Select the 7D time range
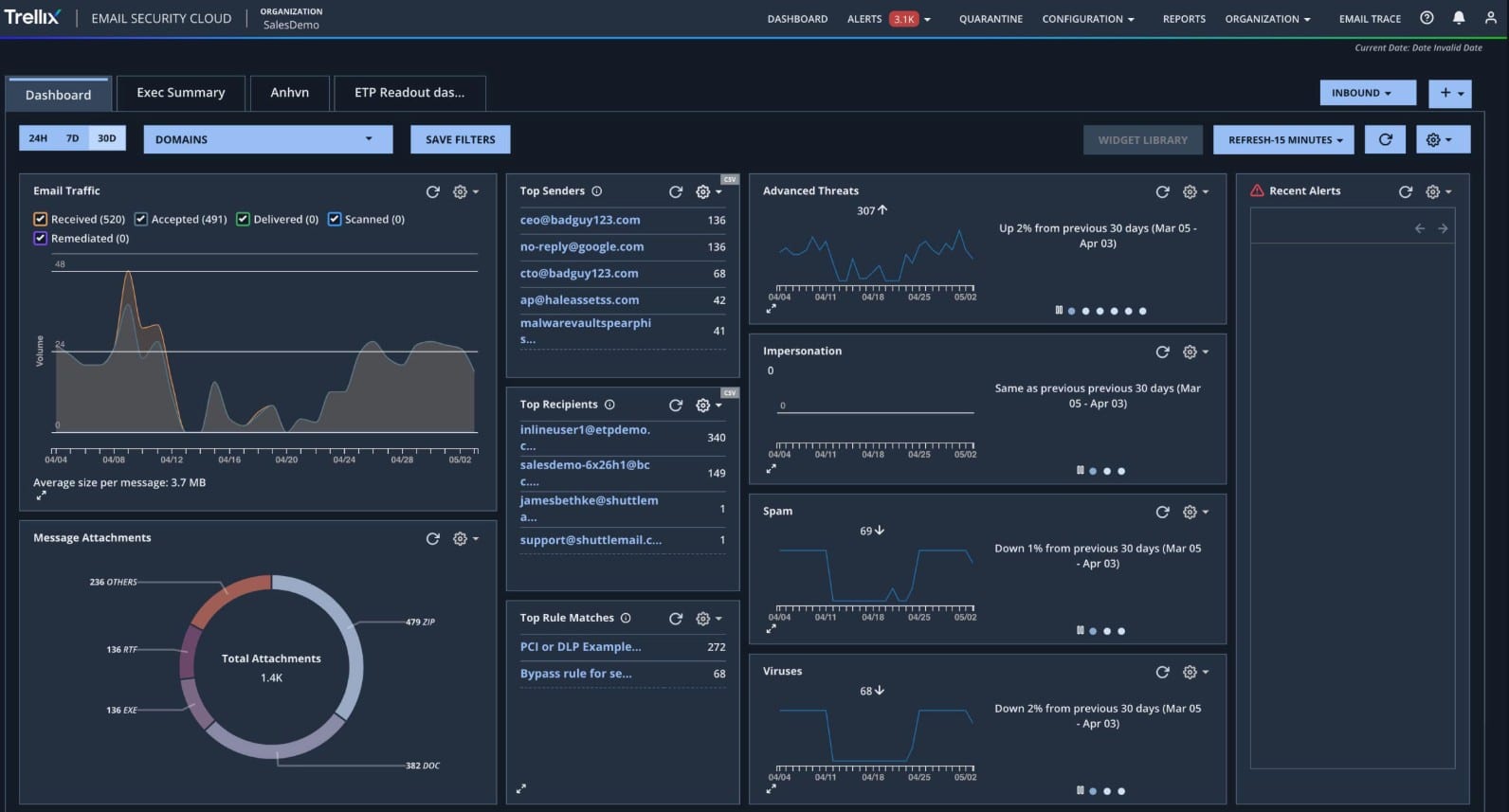Screen dimensions: 1509x812 pyautogui.click(x=72, y=138)
